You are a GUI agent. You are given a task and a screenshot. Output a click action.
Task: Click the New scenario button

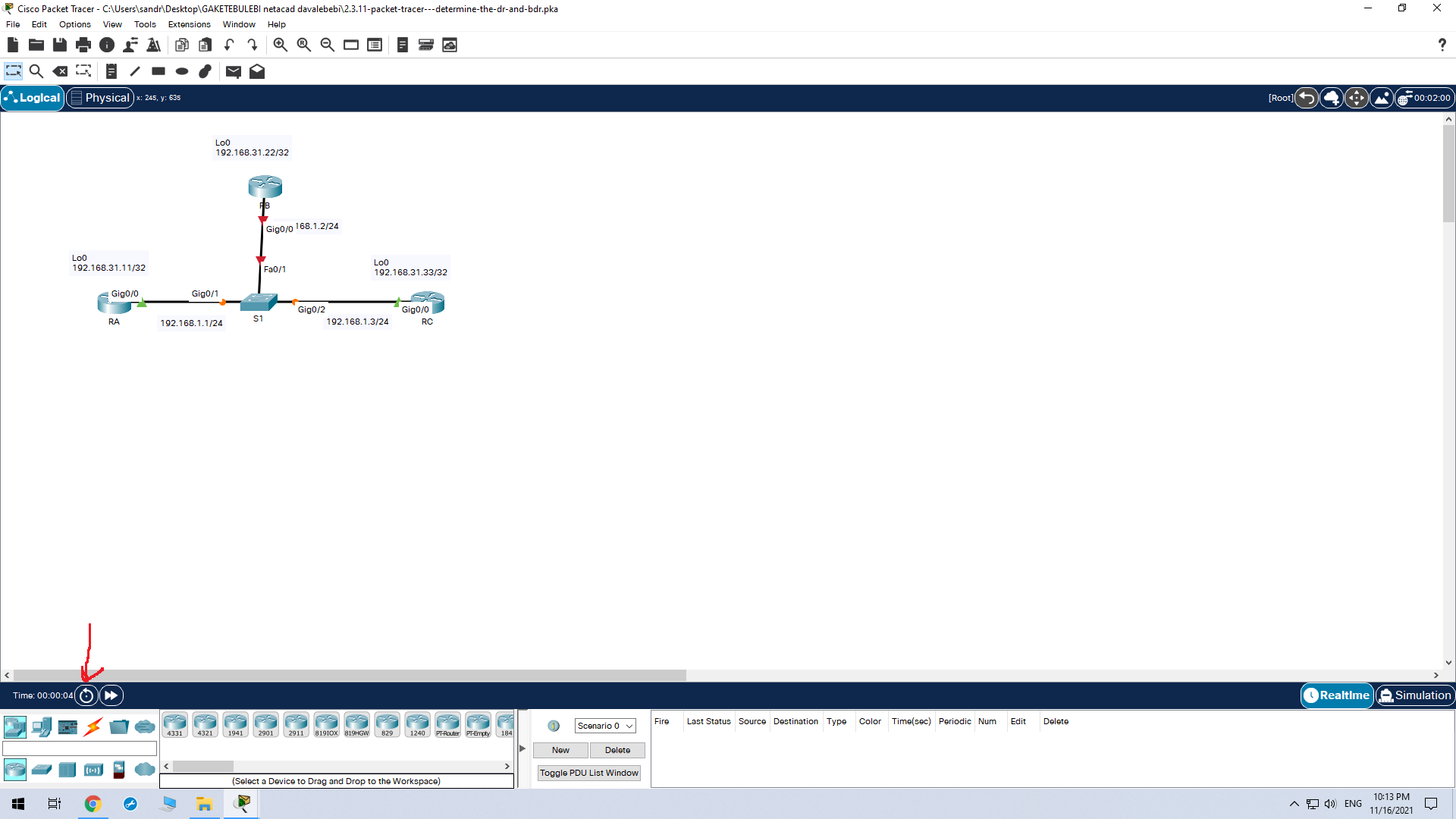[x=560, y=750]
